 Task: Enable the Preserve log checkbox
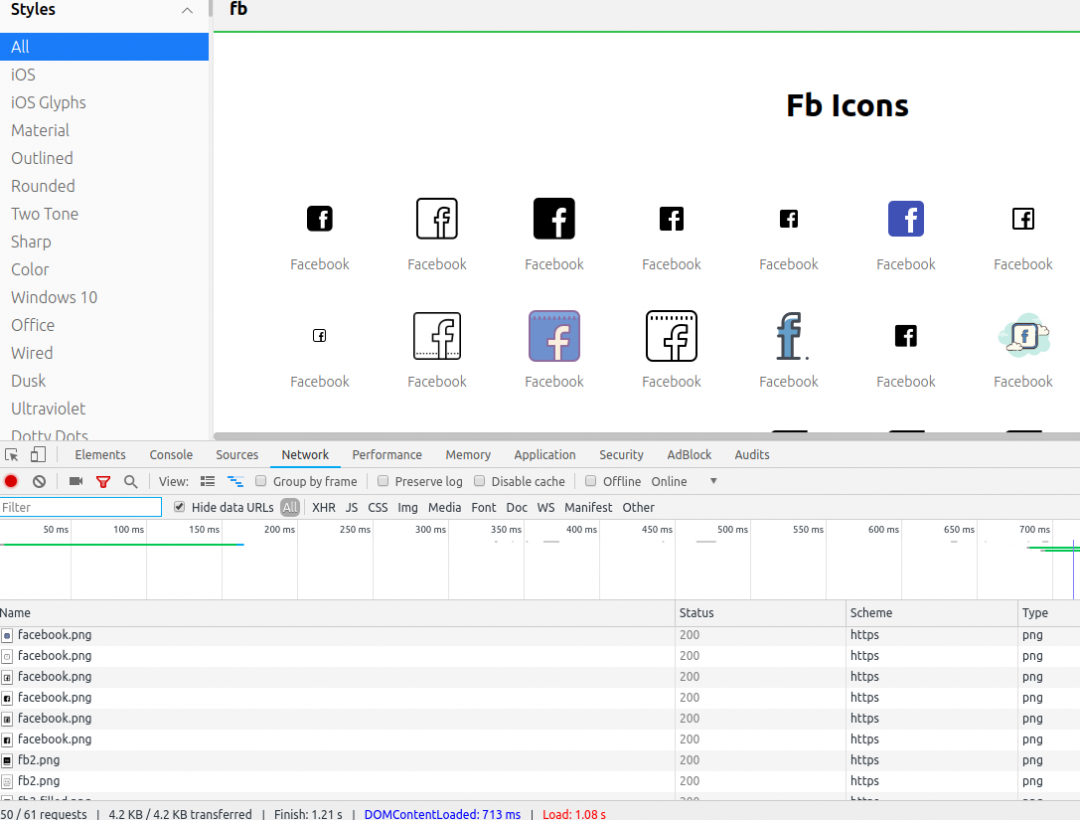383,481
